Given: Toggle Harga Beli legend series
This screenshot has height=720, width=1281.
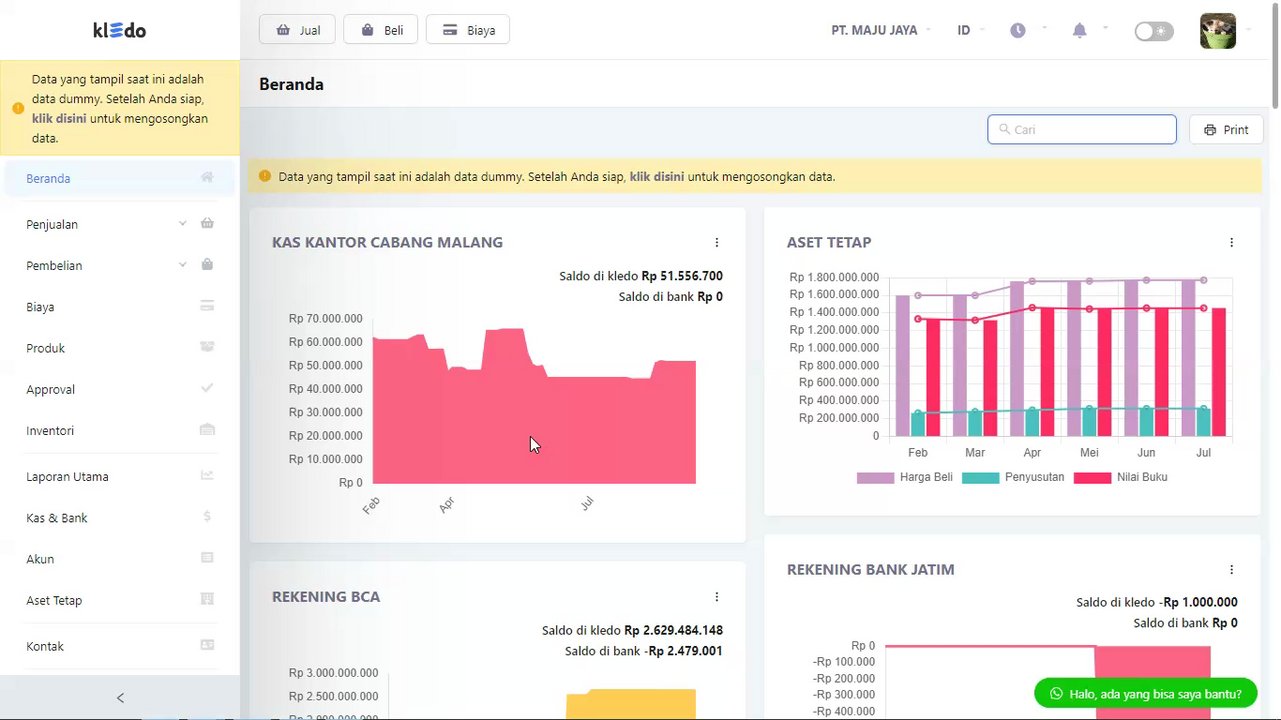Looking at the screenshot, I should (905, 477).
